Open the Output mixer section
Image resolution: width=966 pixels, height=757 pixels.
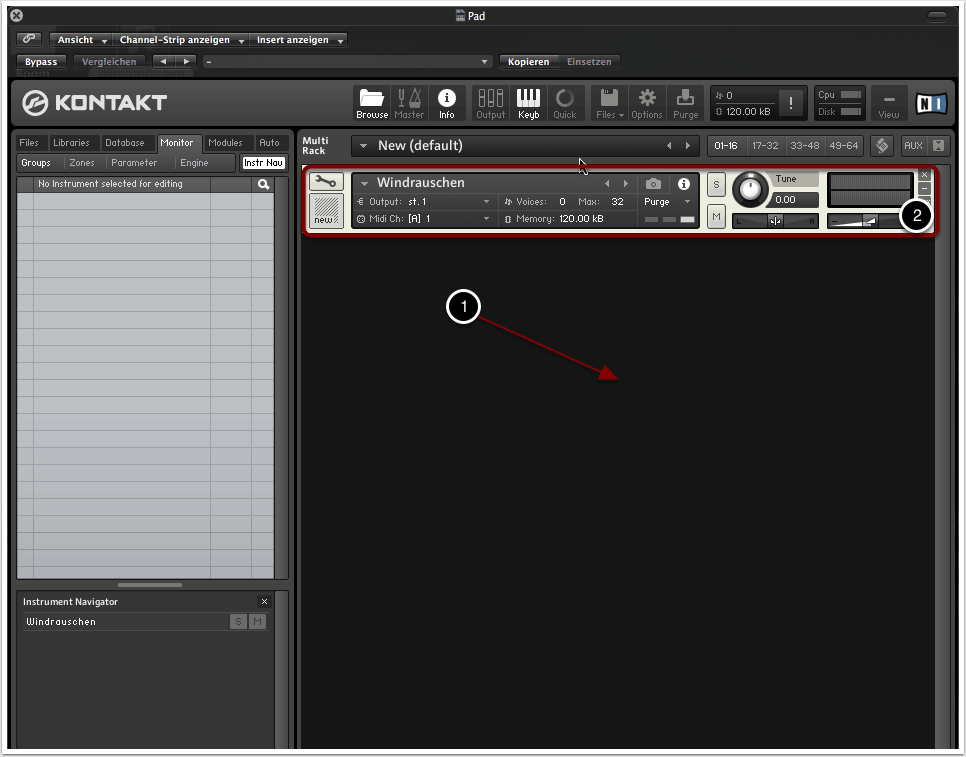point(490,103)
